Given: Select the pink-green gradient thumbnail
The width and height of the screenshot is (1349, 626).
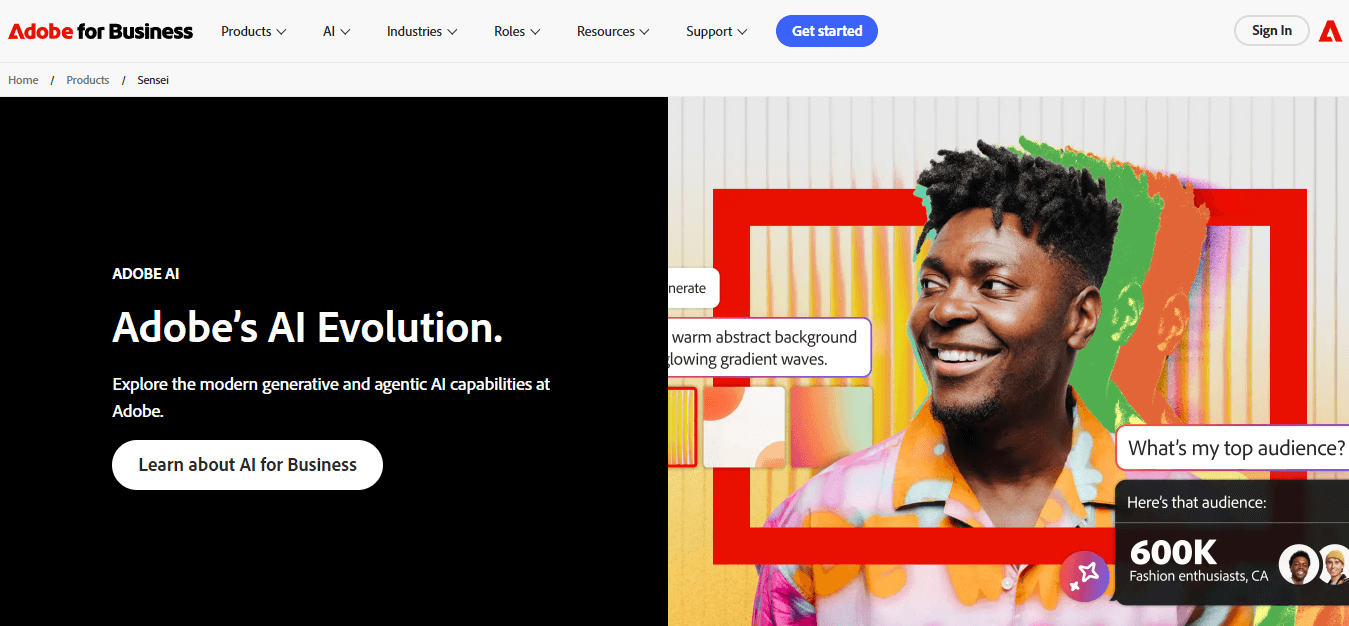Looking at the screenshot, I should tap(831, 427).
